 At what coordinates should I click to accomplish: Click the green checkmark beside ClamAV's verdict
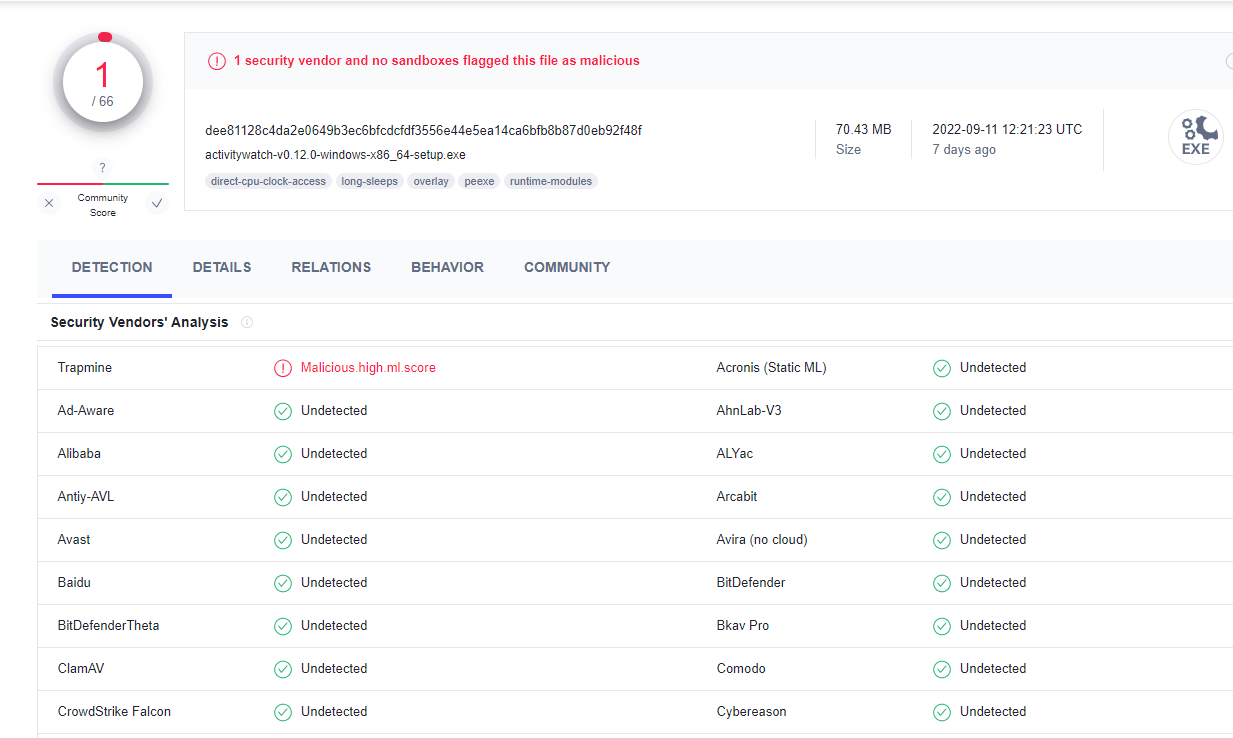coord(282,668)
